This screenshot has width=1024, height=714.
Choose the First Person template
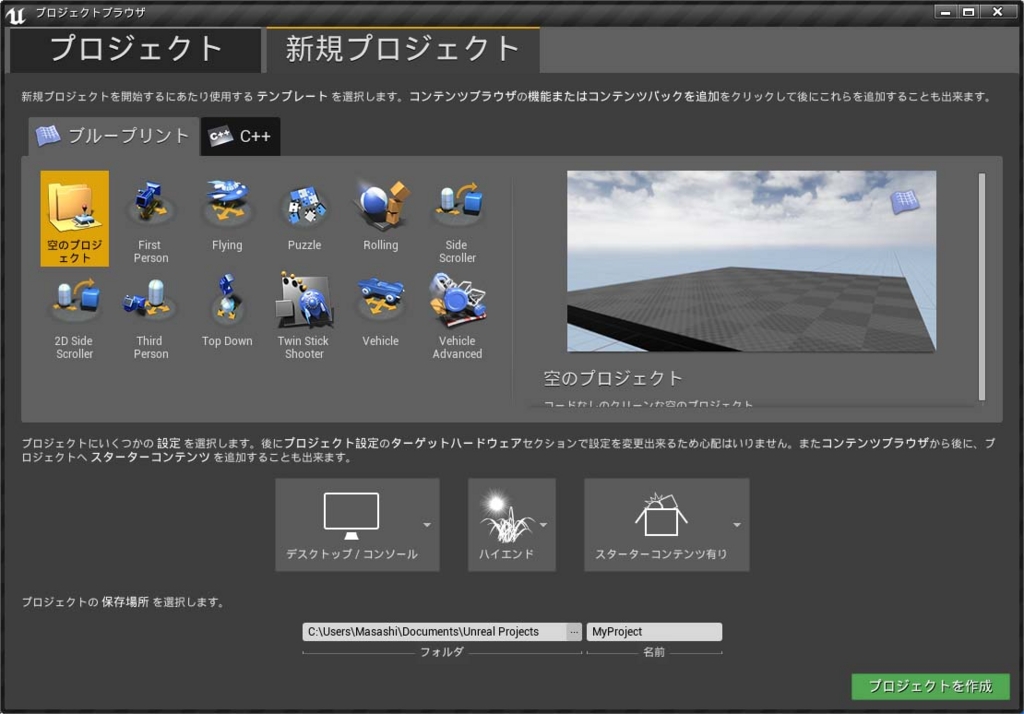coord(150,218)
